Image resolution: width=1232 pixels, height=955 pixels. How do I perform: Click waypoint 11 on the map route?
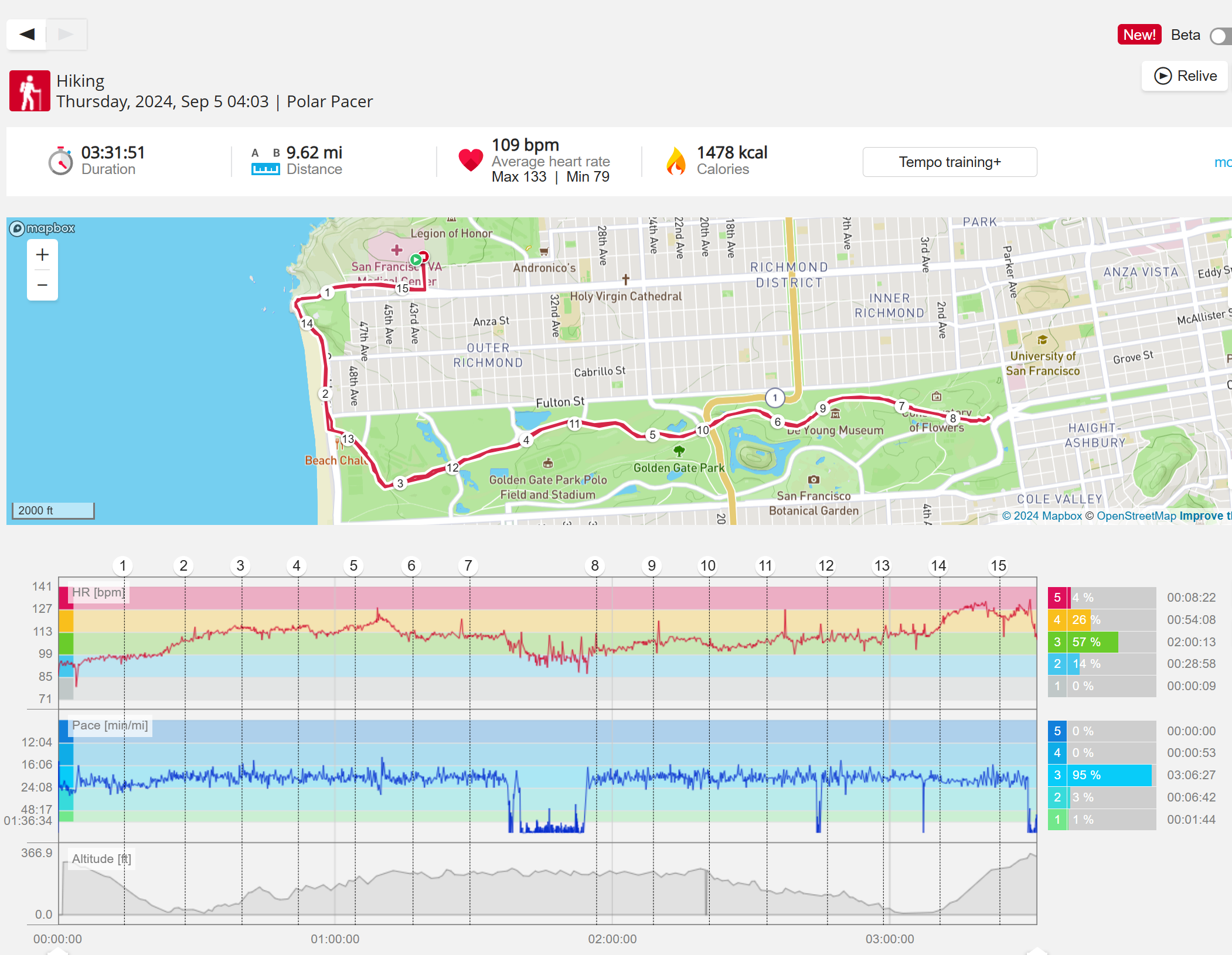coord(574,424)
